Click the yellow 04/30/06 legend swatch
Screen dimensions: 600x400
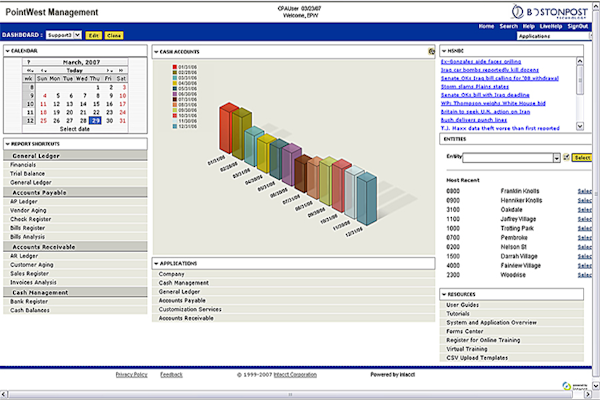pyautogui.click(x=174, y=83)
